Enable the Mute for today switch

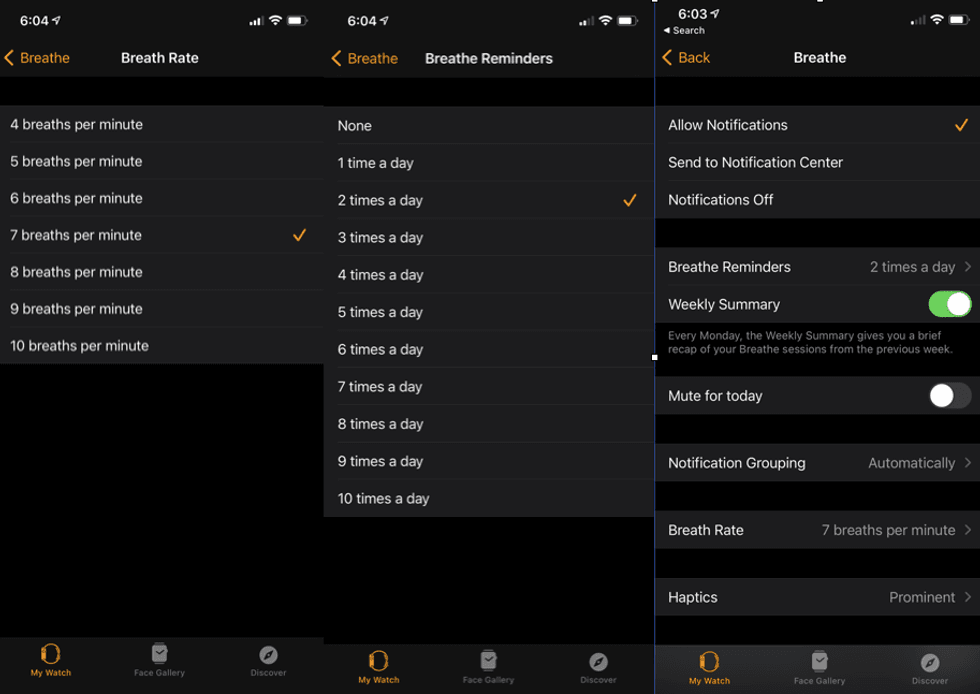pyautogui.click(x=948, y=396)
